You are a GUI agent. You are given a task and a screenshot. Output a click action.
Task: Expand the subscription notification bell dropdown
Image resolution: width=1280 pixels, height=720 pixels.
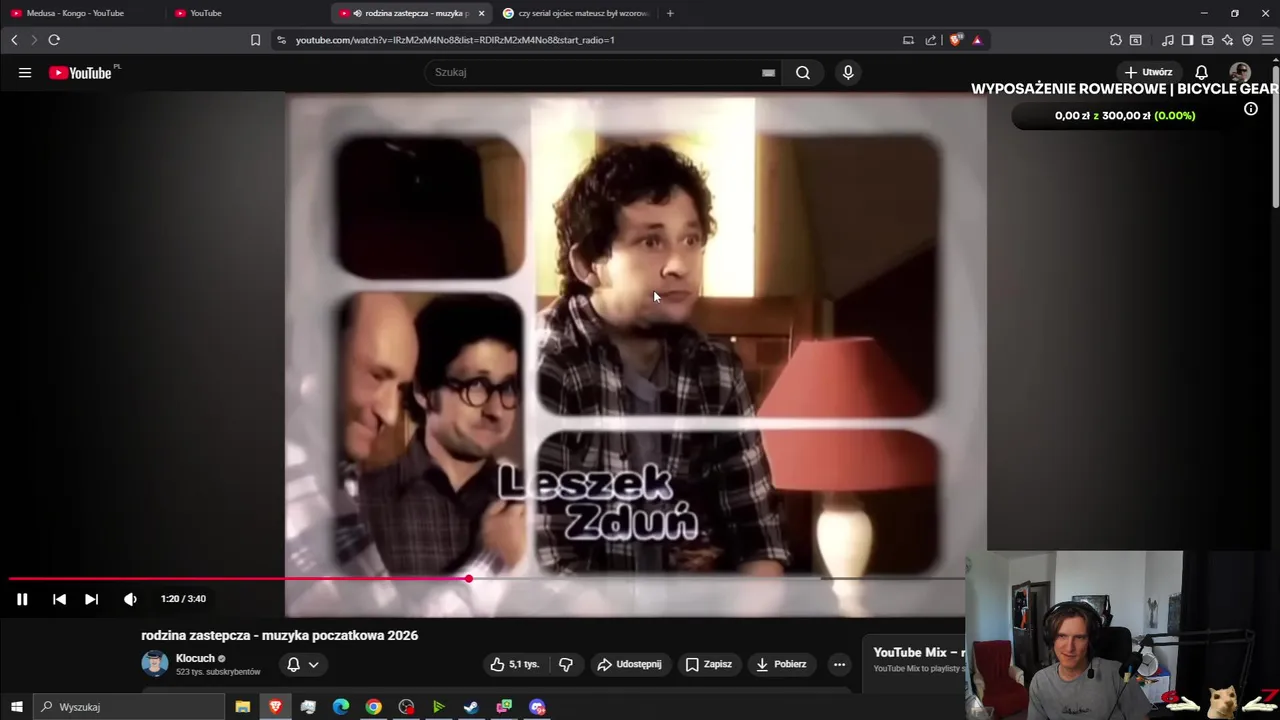(302, 664)
